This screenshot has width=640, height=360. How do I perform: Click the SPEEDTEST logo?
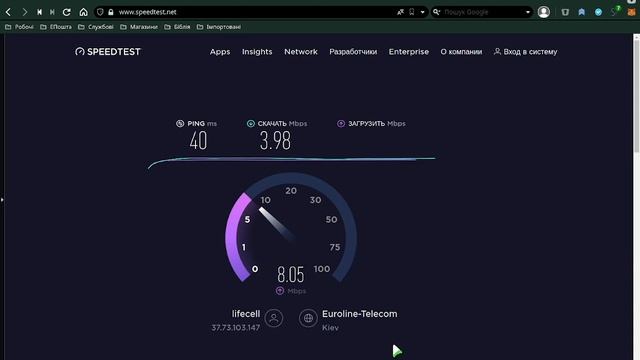point(108,51)
